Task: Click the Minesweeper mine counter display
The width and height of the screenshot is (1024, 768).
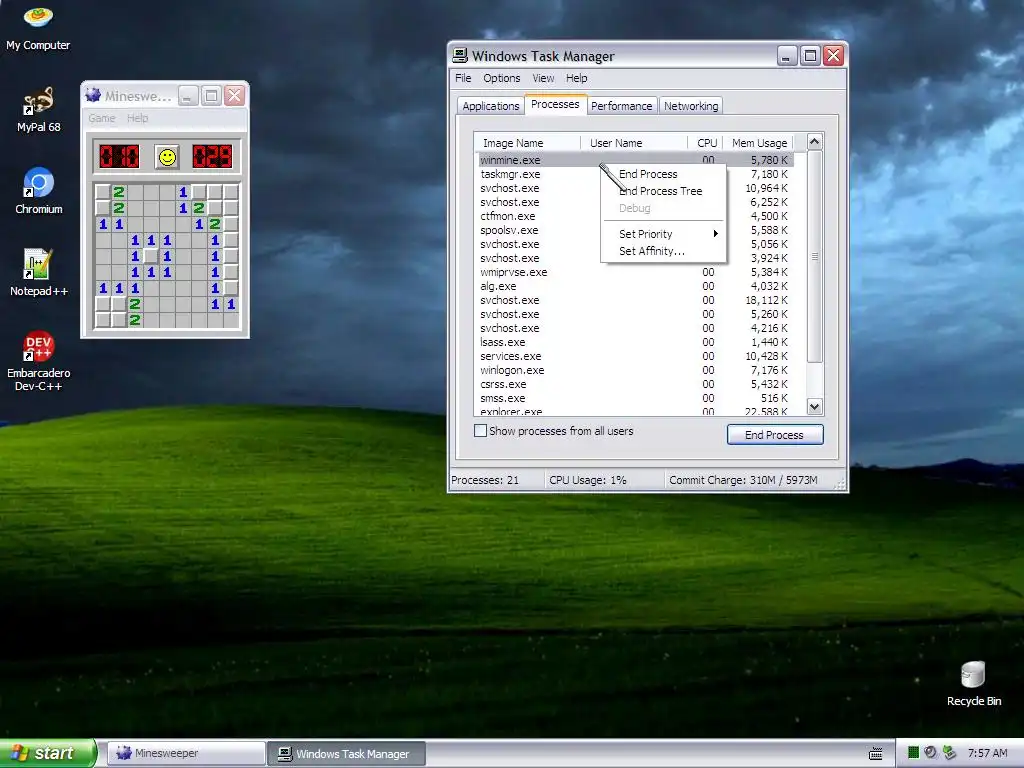Action: [119, 157]
